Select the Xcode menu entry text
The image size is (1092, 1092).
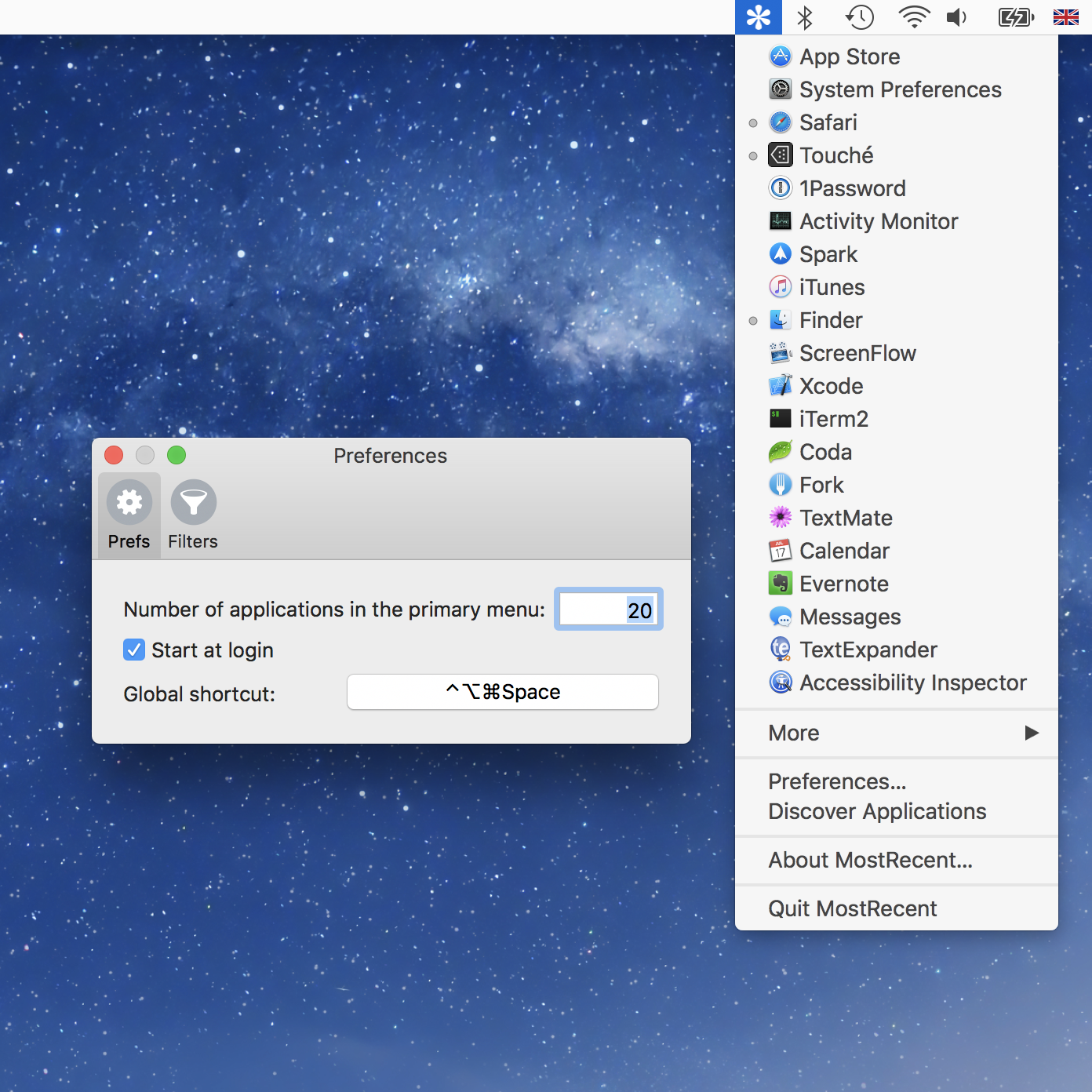point(832,386)
